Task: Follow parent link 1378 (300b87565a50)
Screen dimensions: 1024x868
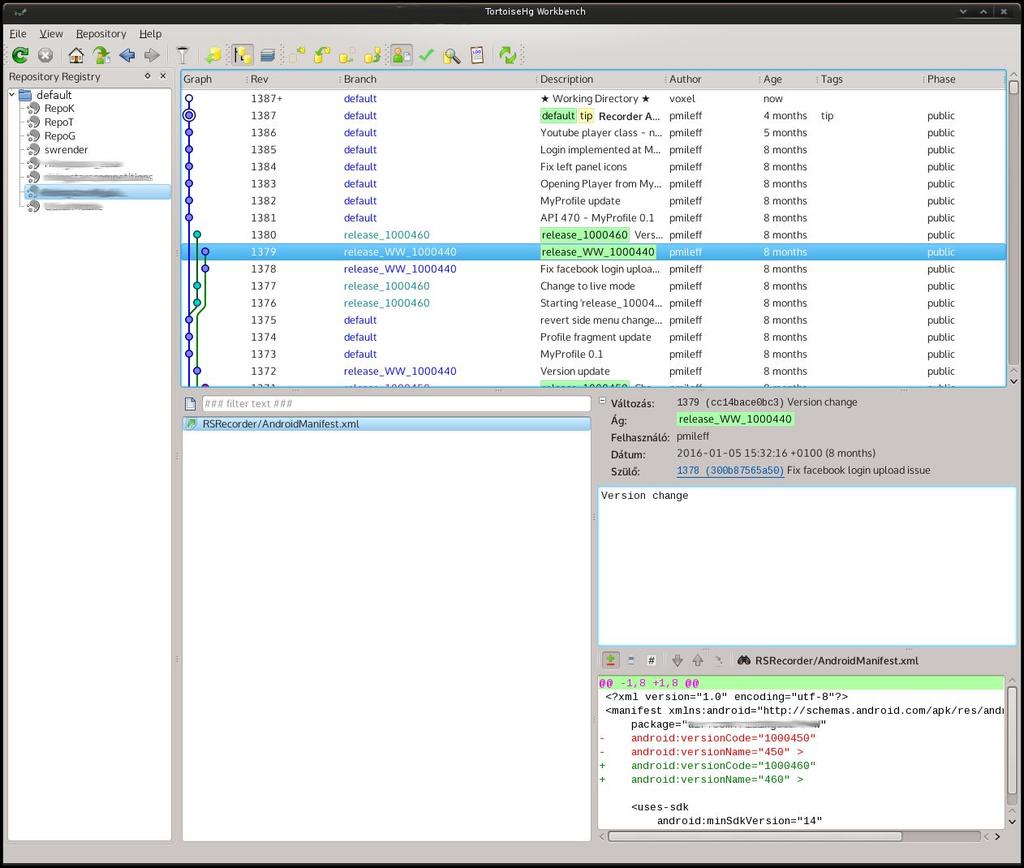Action: tap(729, 470)
